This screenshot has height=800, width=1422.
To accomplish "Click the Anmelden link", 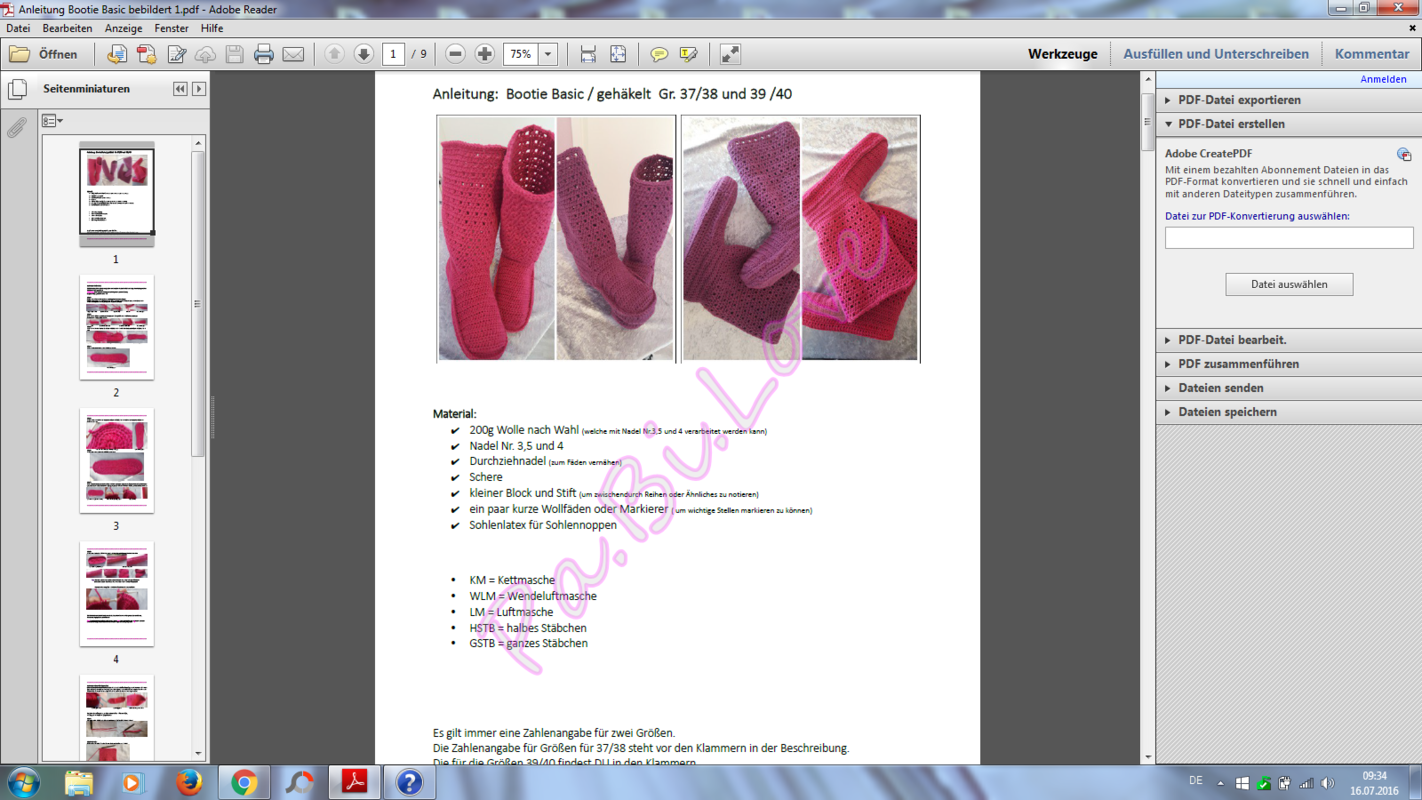I will pos(1383,79).
